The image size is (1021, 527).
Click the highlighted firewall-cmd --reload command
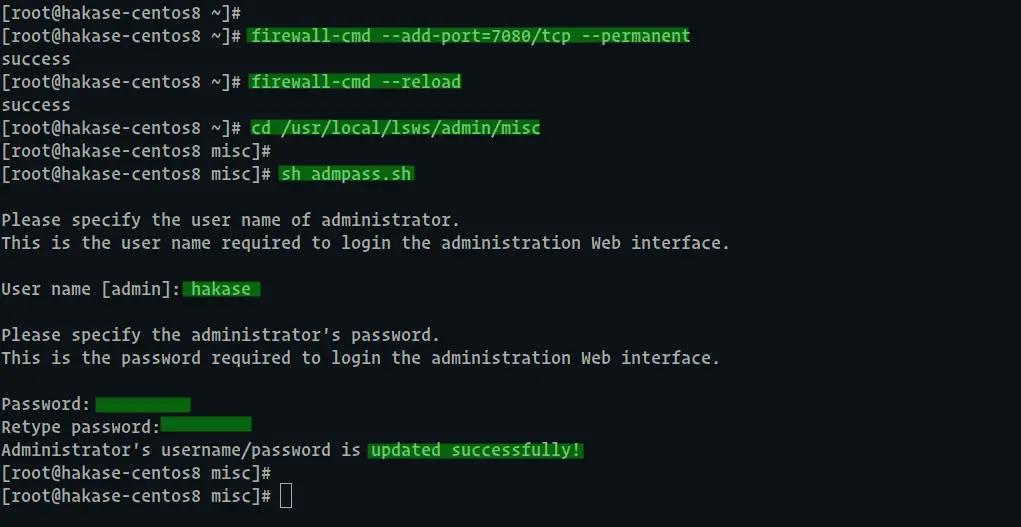point(354,81)
